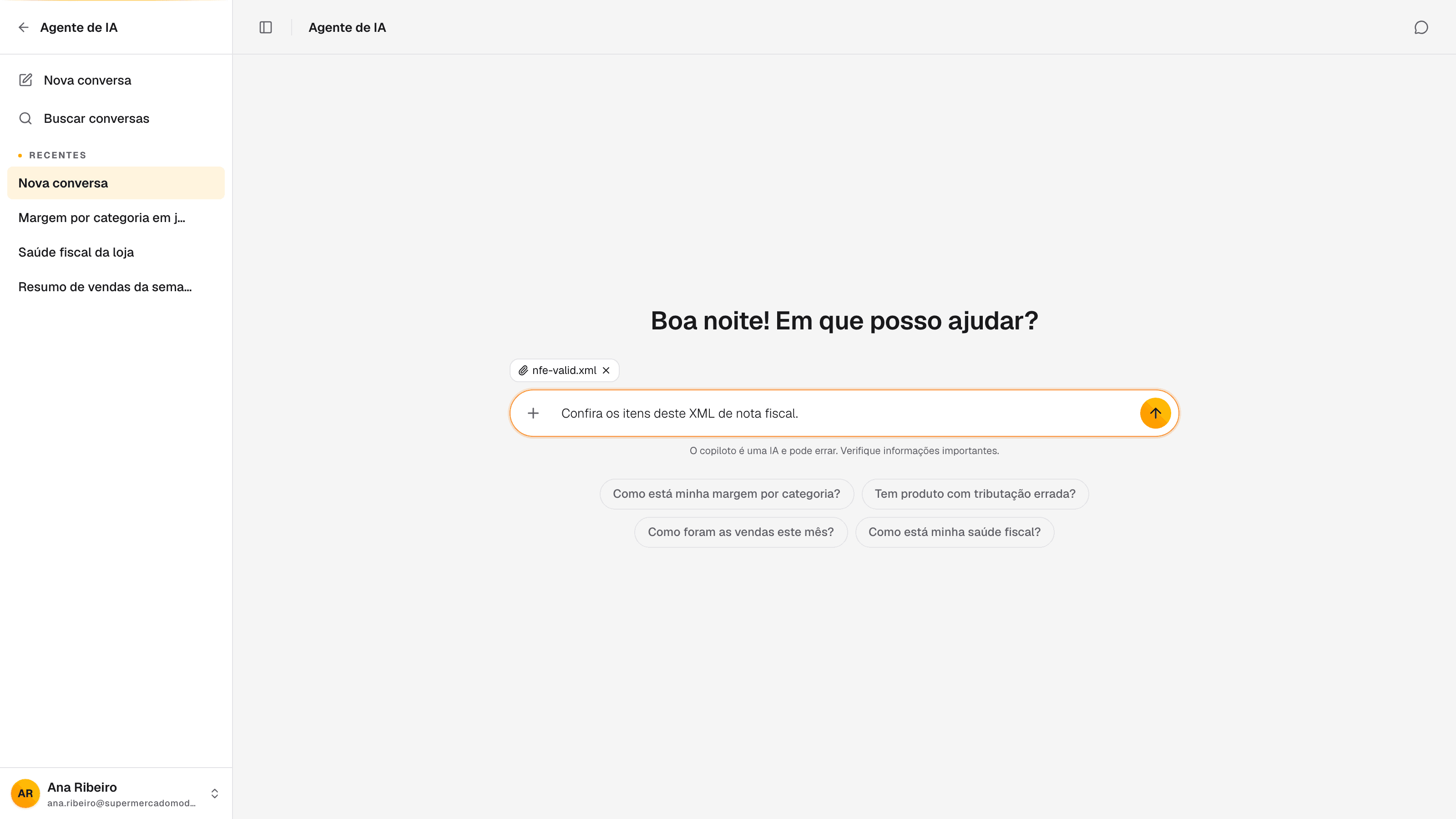Open the Margem por categoria conversation

click(x=116, y=217)
